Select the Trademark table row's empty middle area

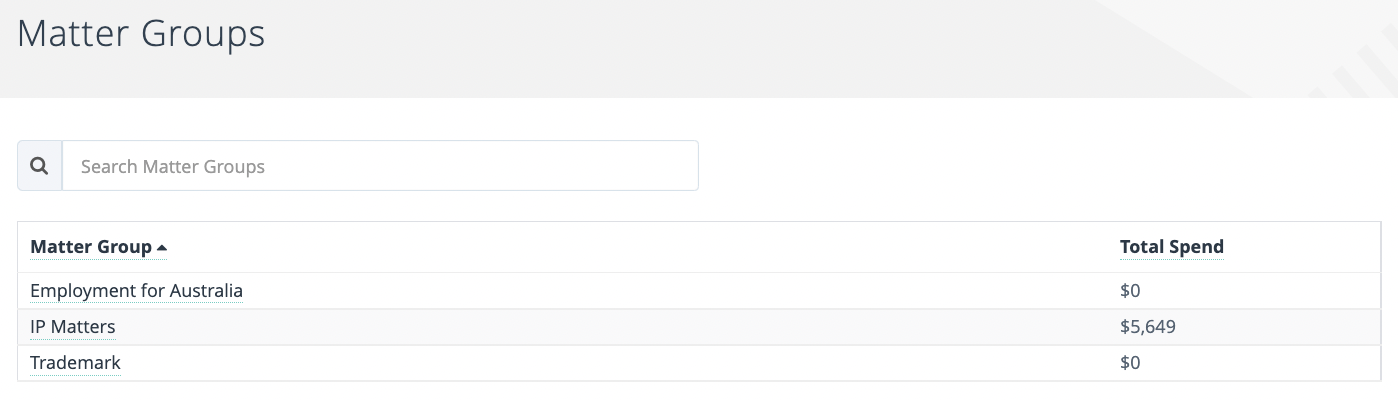[x=620, y=363]
